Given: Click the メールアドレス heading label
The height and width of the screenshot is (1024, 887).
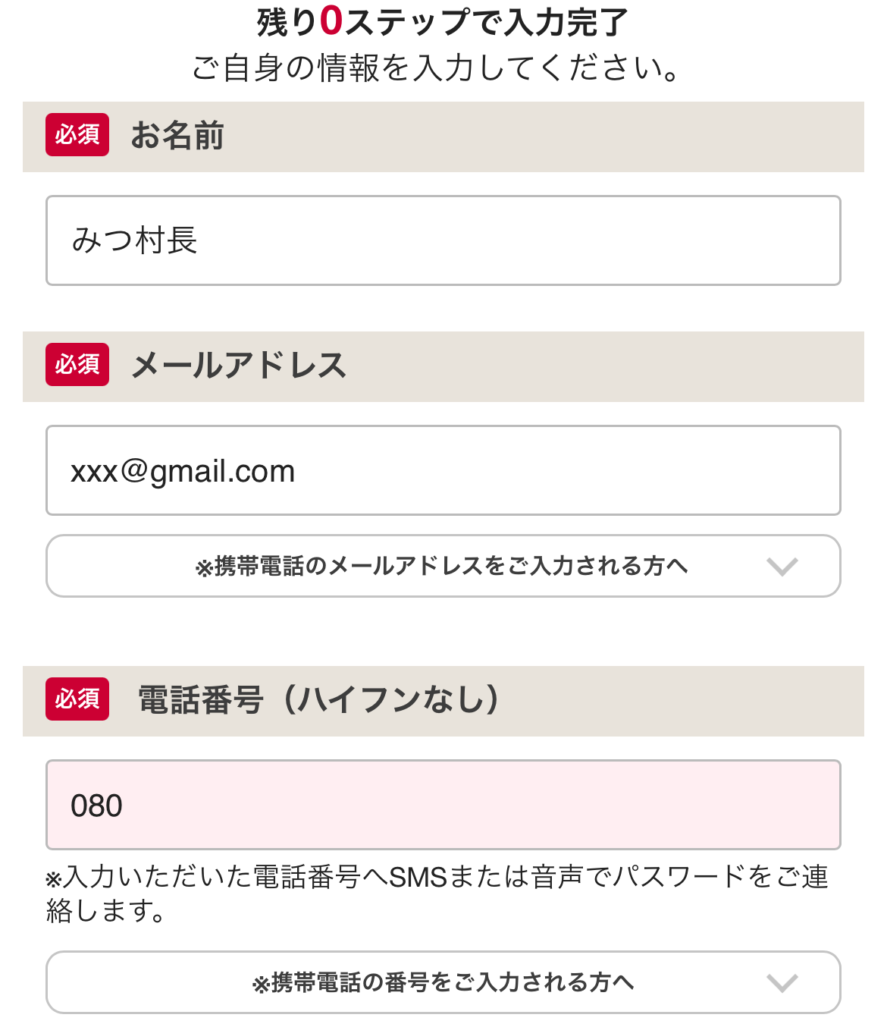Looking at the screenshot, I should 238,366.
